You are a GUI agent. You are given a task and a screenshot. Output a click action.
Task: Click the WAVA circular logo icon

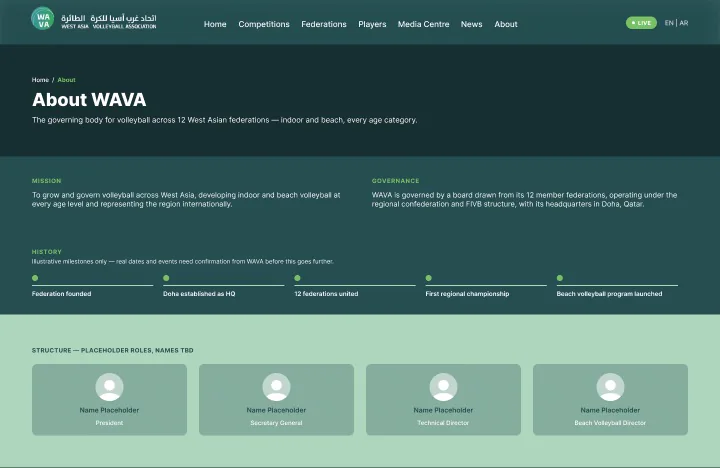tap(43, 18)
